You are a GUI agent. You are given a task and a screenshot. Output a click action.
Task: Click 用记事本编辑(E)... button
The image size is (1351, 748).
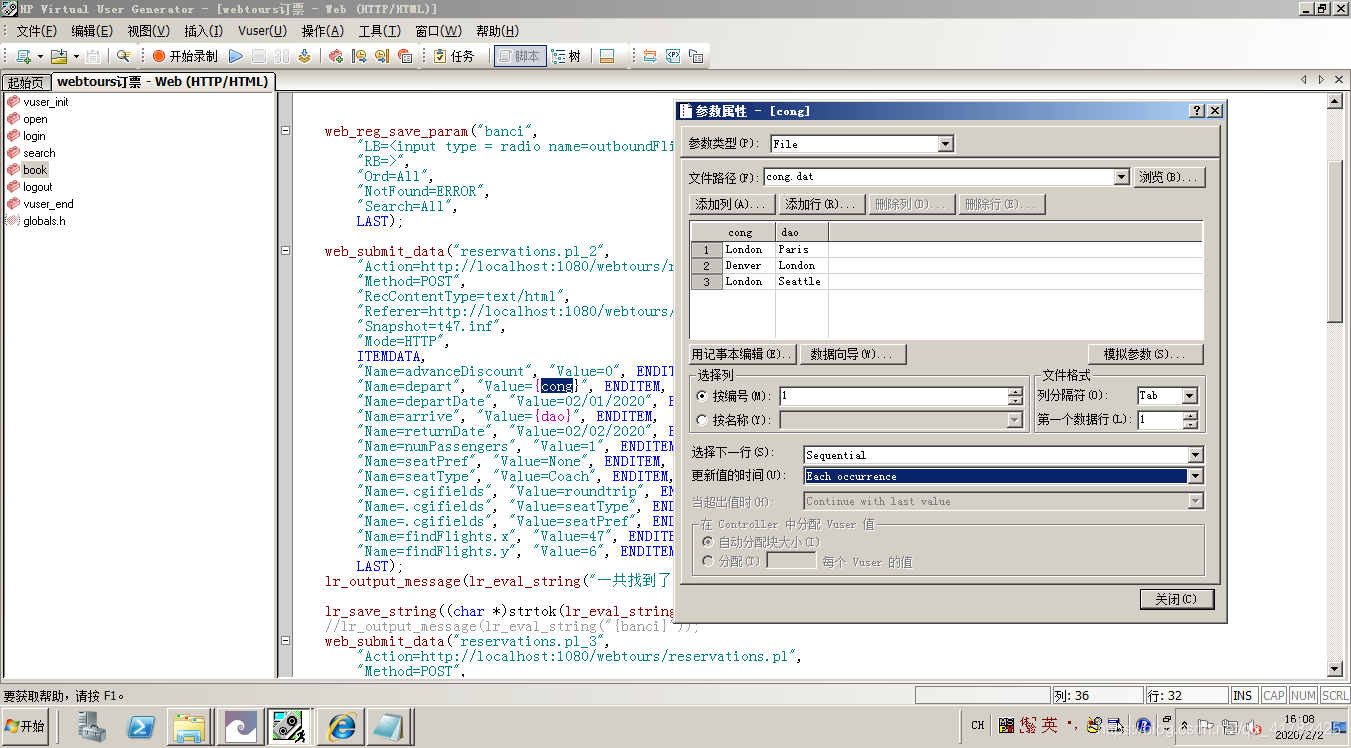tap(743, 354)
